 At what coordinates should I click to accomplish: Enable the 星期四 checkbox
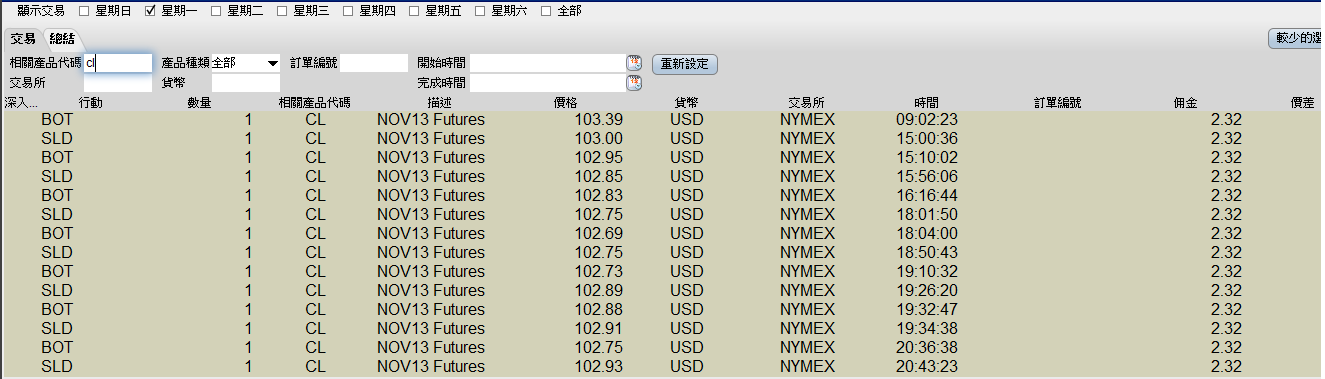tap(348, 11)
